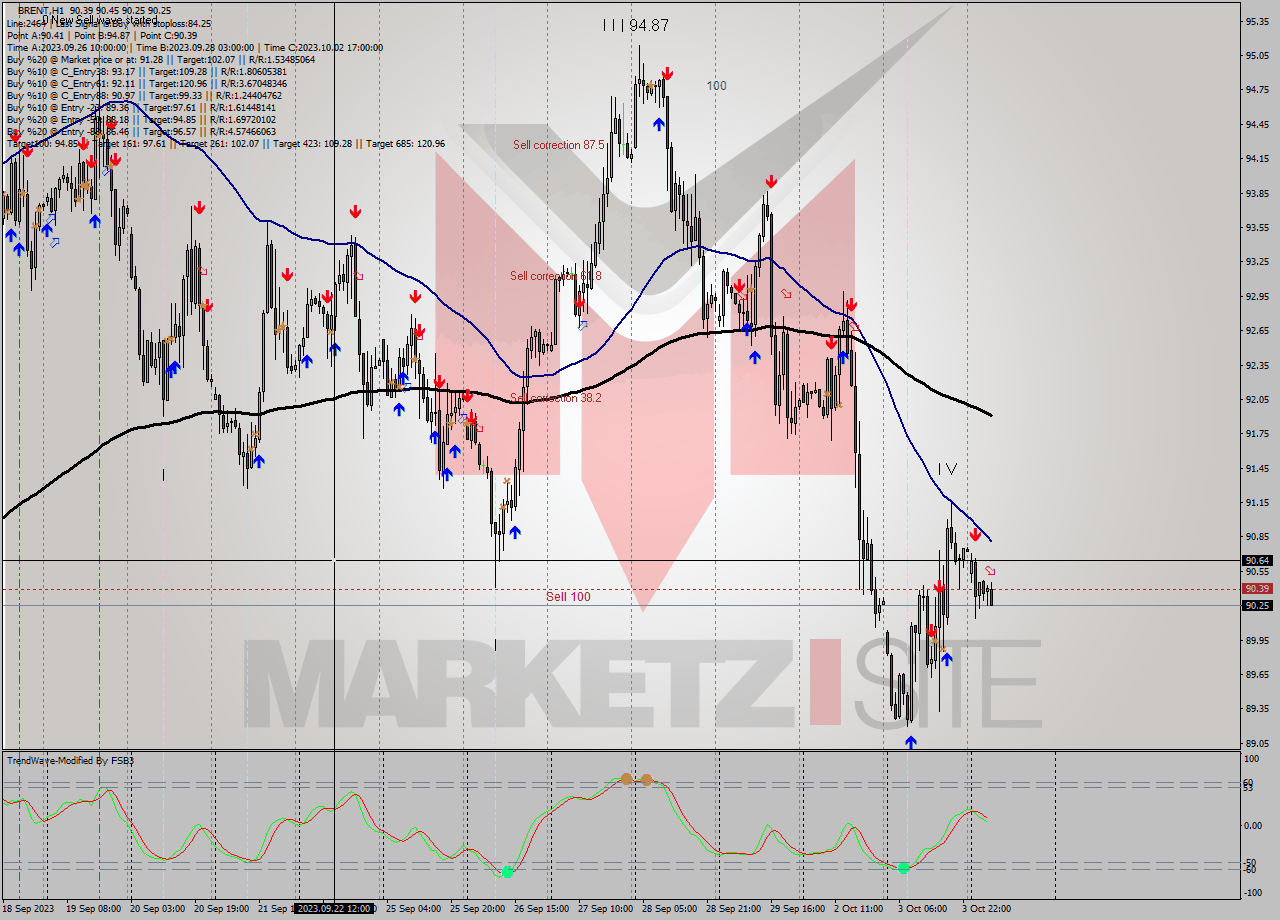Click the C_Entry61: 92.11 line
Viewport: 1280px width, 920px height.
[x=147, y=84]
